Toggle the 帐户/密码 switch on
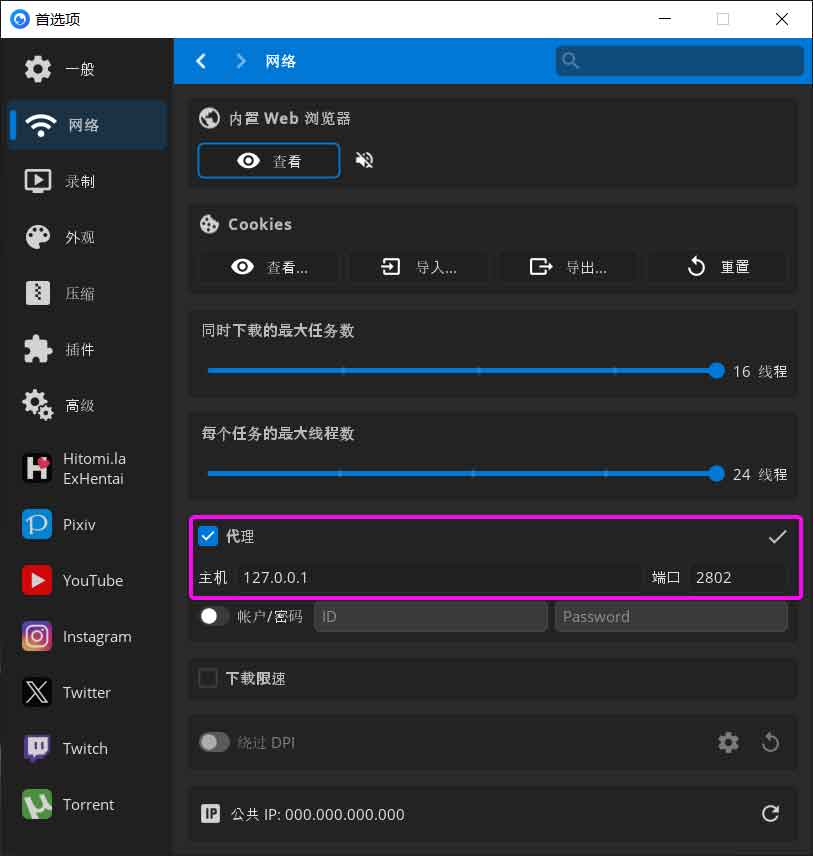813x856 pixels. click(214, 616)
